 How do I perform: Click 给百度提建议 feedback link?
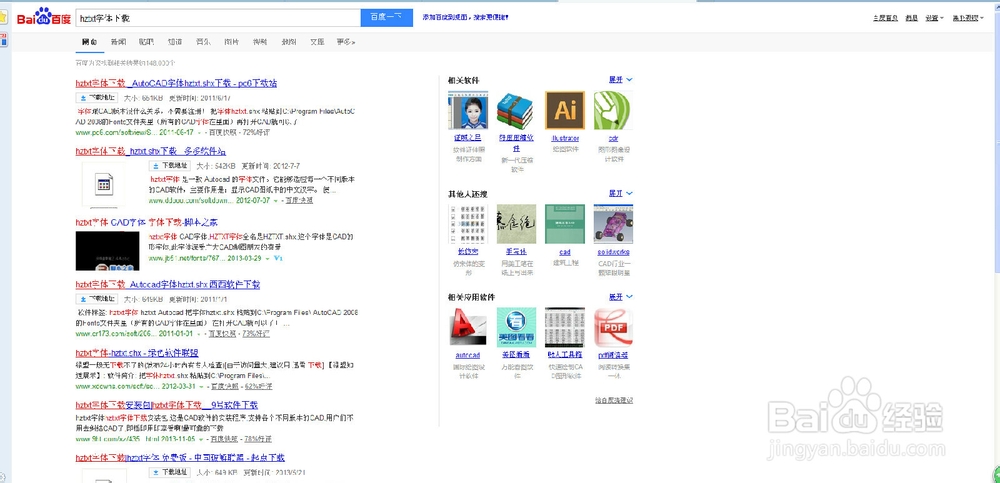click(614, 401)
